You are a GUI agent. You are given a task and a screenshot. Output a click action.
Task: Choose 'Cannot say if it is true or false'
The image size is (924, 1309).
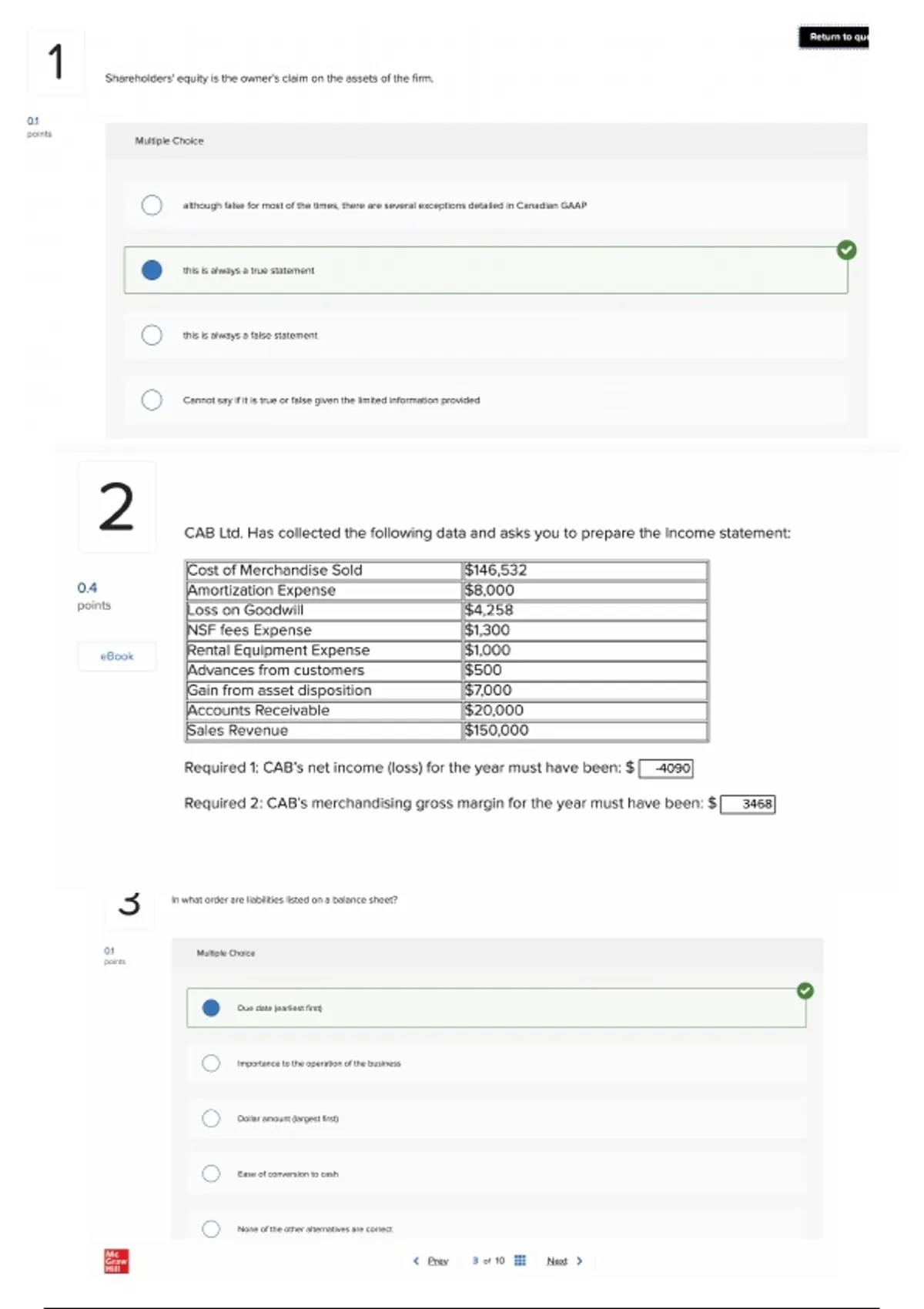click(152, 400)
